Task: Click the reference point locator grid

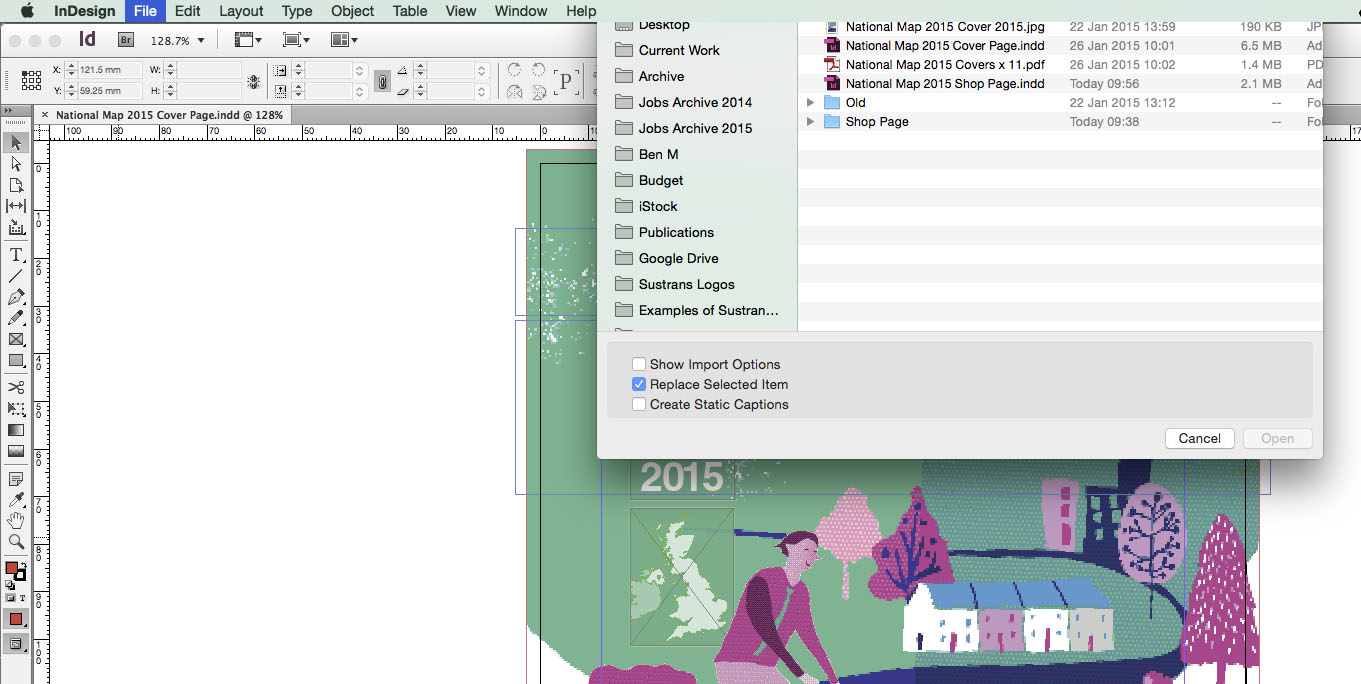Action: tap(31, 80)
